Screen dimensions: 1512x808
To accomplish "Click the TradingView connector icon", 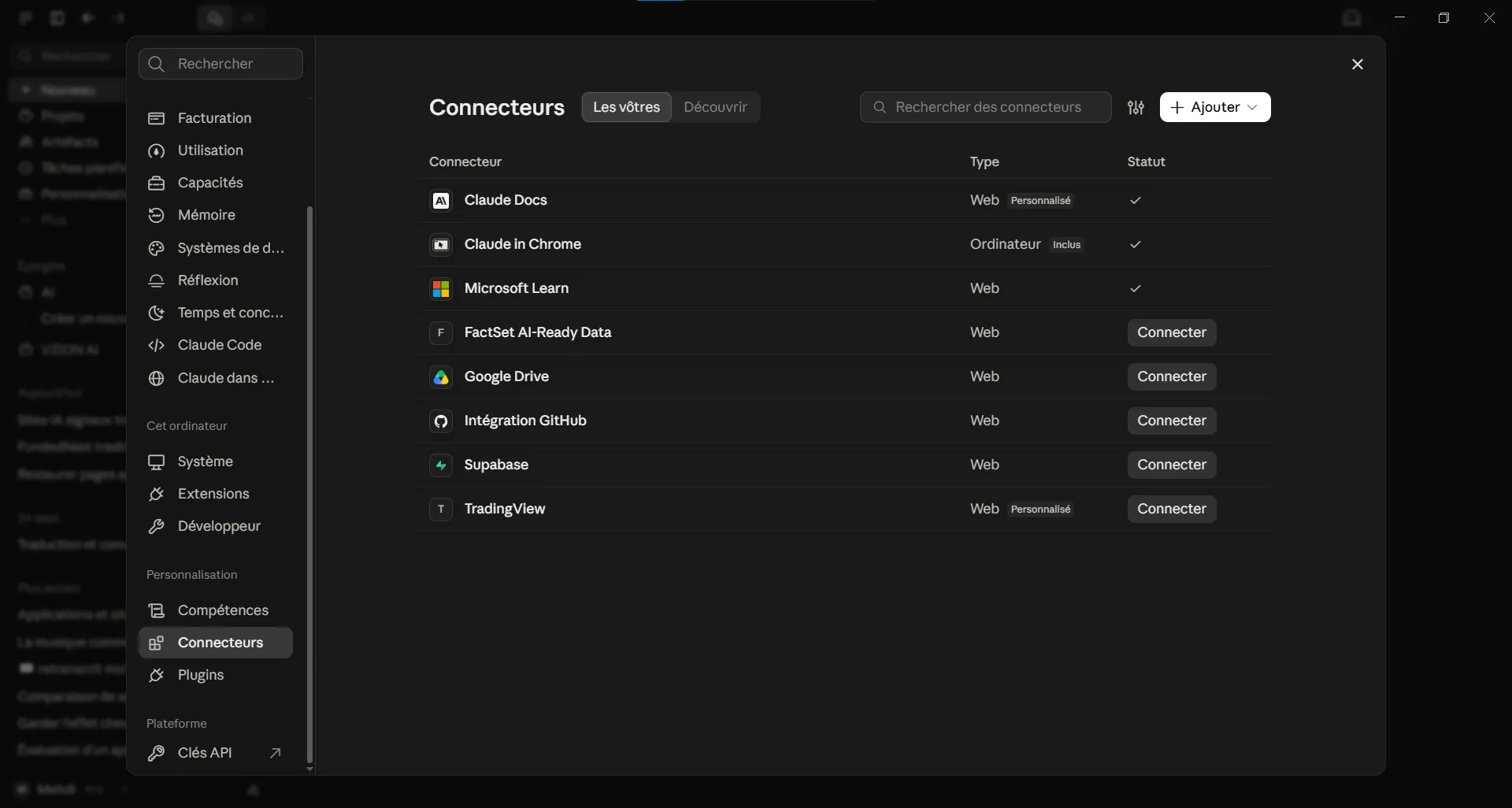I will (441, 510).
